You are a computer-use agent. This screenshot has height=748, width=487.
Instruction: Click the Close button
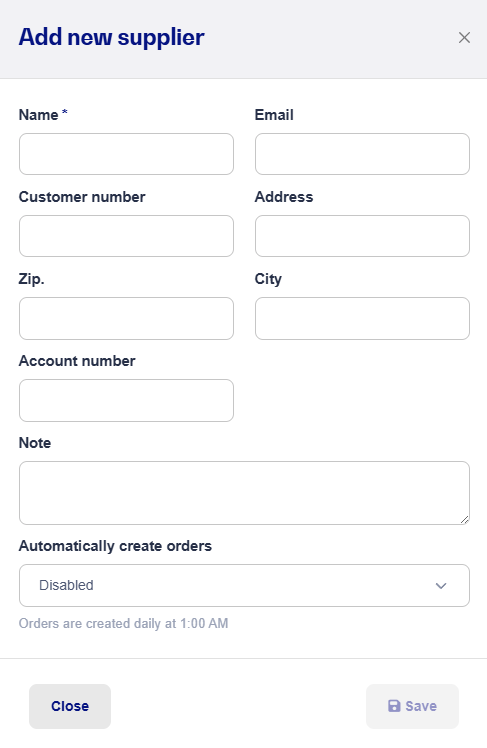[x=70, y=706]
